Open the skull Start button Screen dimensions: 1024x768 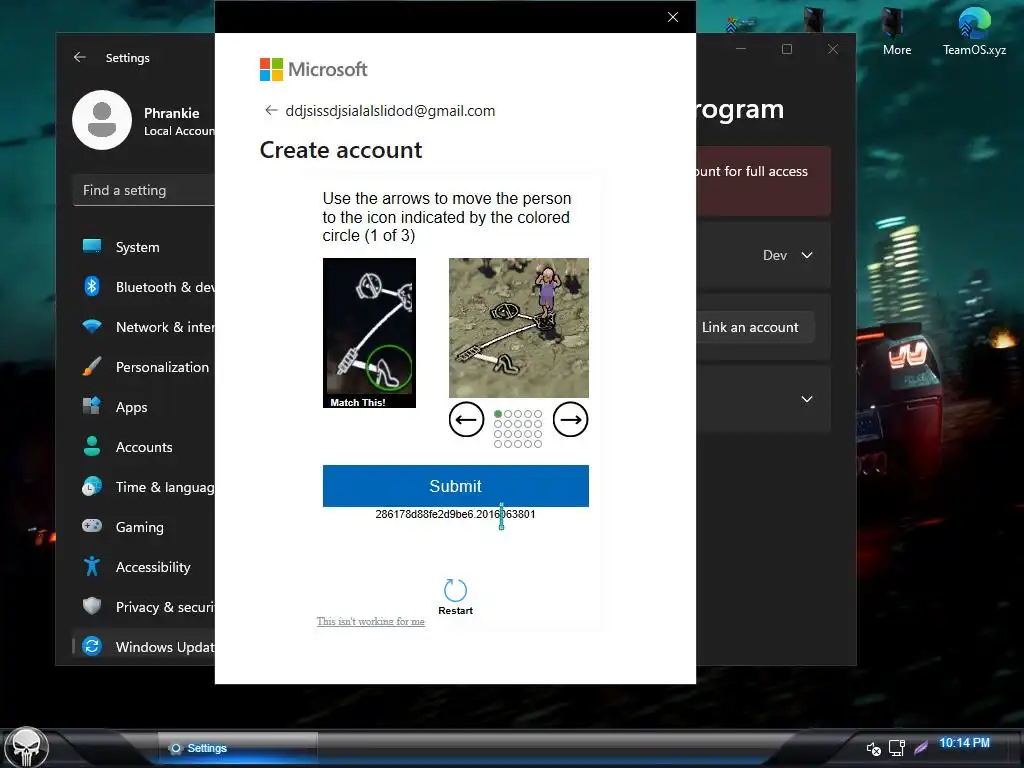(26, 748)
